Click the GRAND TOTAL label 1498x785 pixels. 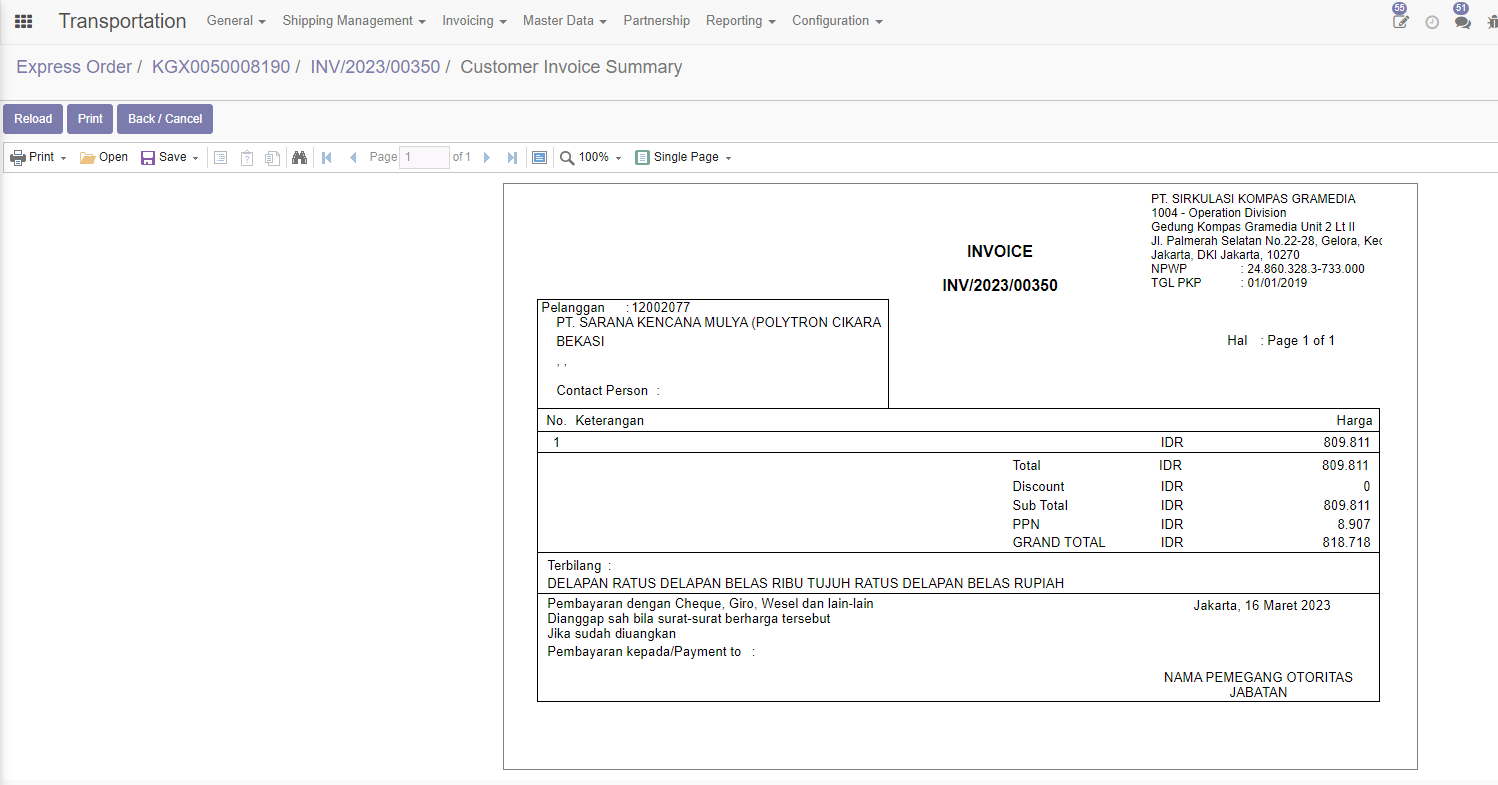(1059, 543)
